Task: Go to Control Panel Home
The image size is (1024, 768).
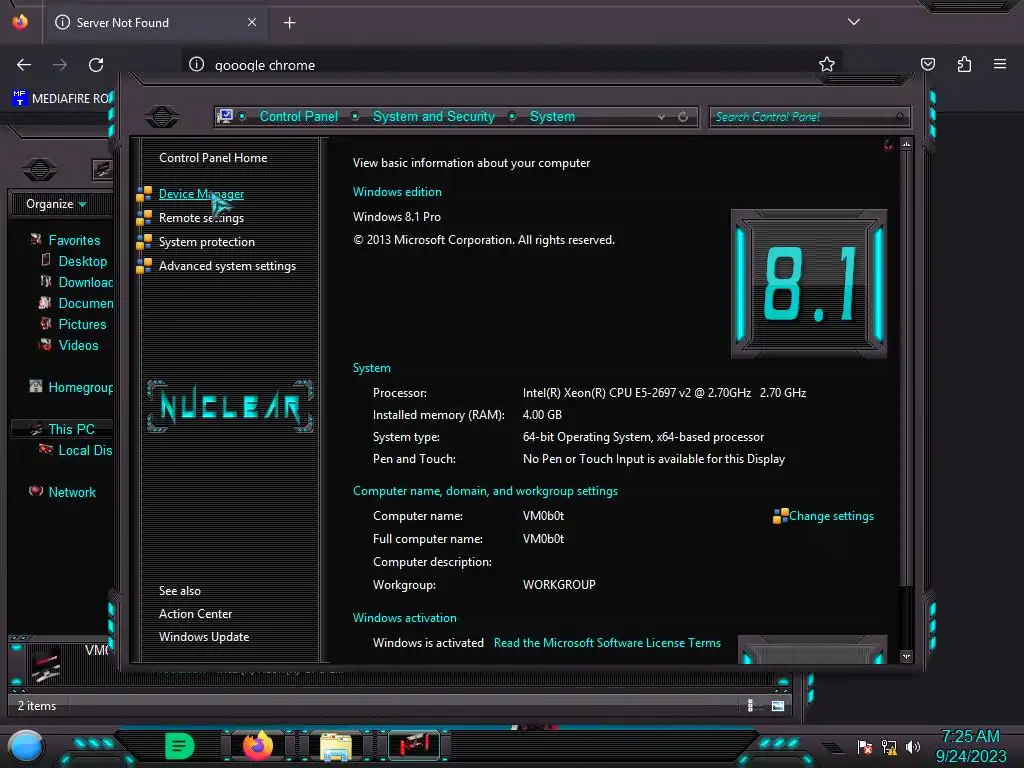Action: pos(213,158)
